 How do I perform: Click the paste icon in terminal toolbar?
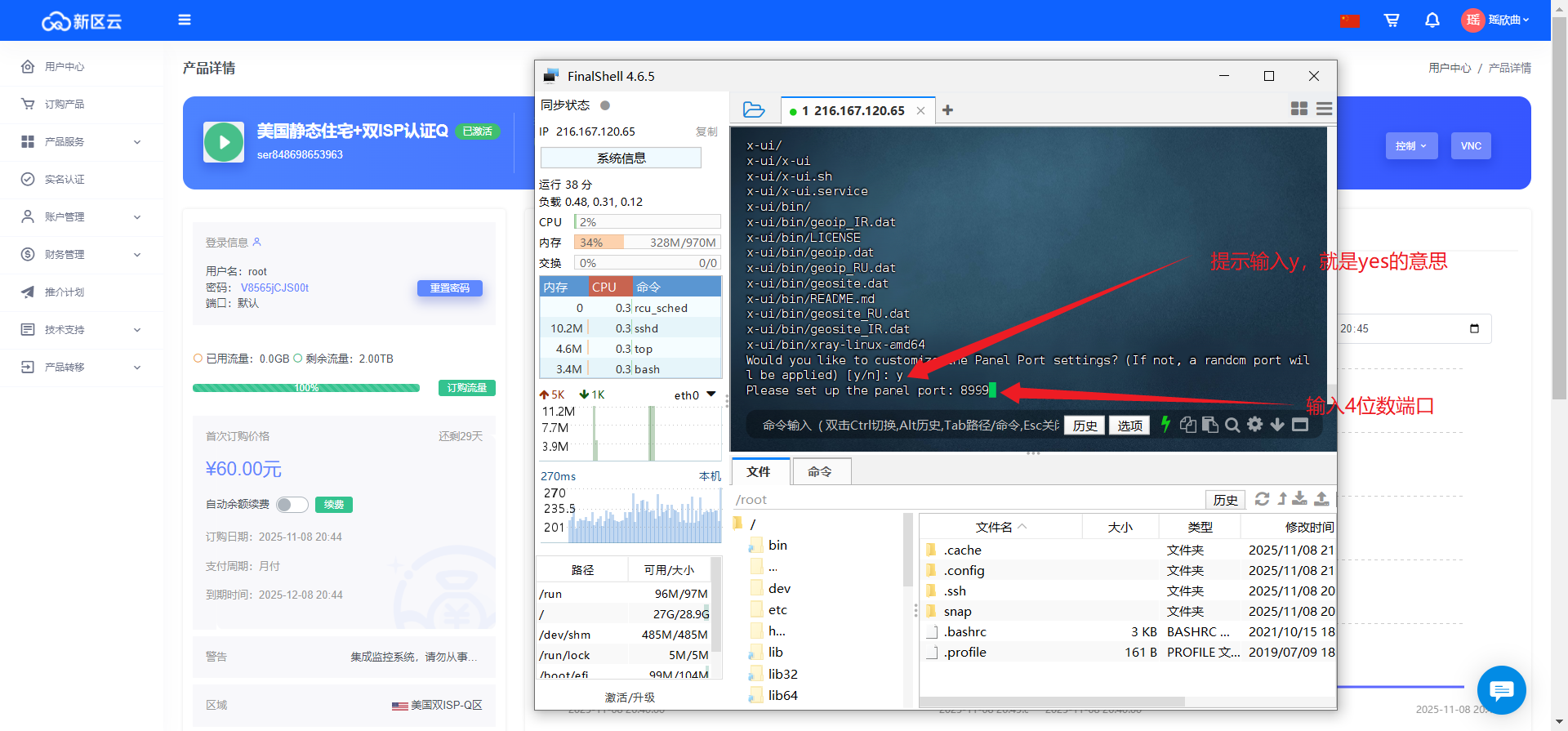(1210, 425)
